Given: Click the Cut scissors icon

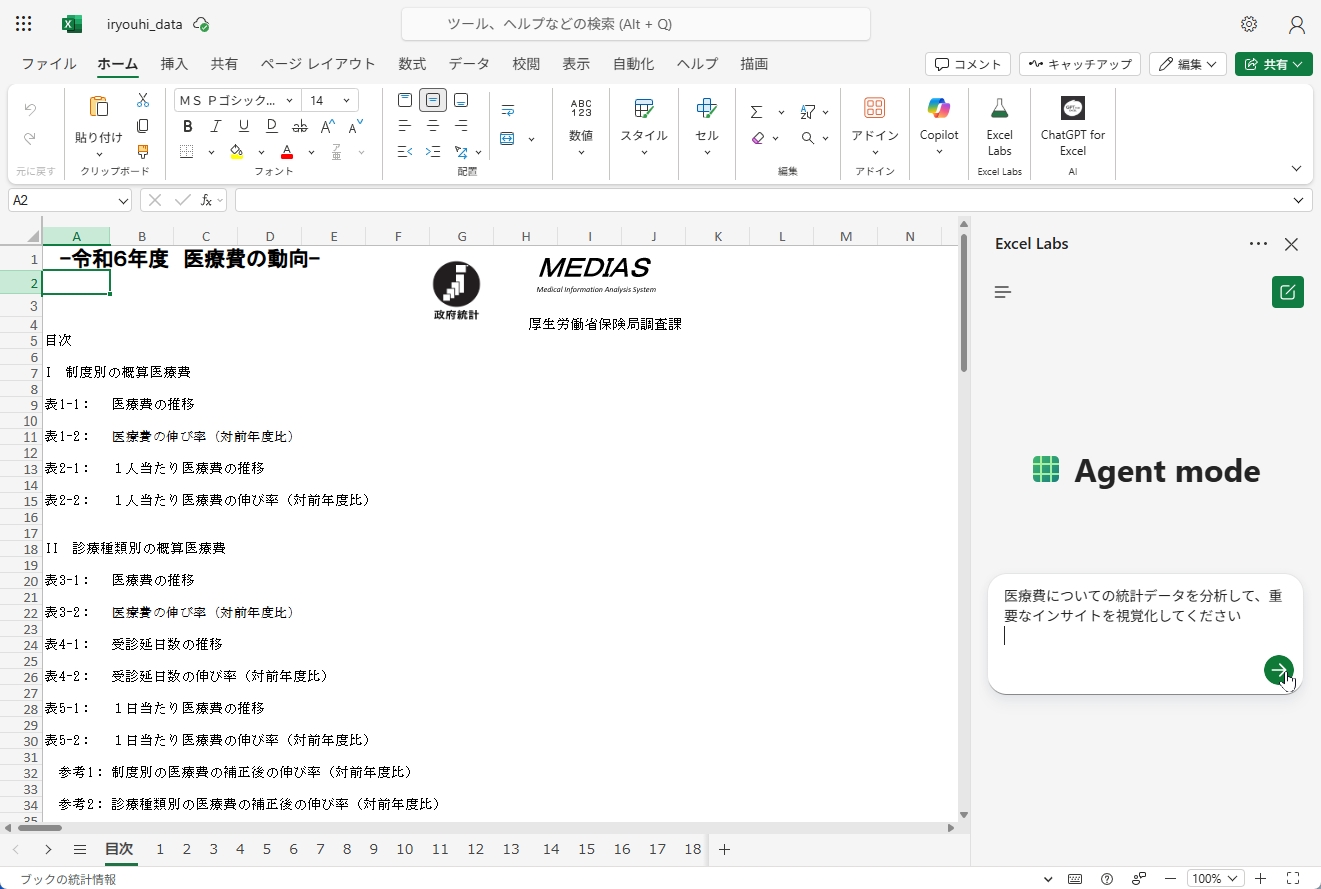Looking at the screenshot, I should coord(143,100).
